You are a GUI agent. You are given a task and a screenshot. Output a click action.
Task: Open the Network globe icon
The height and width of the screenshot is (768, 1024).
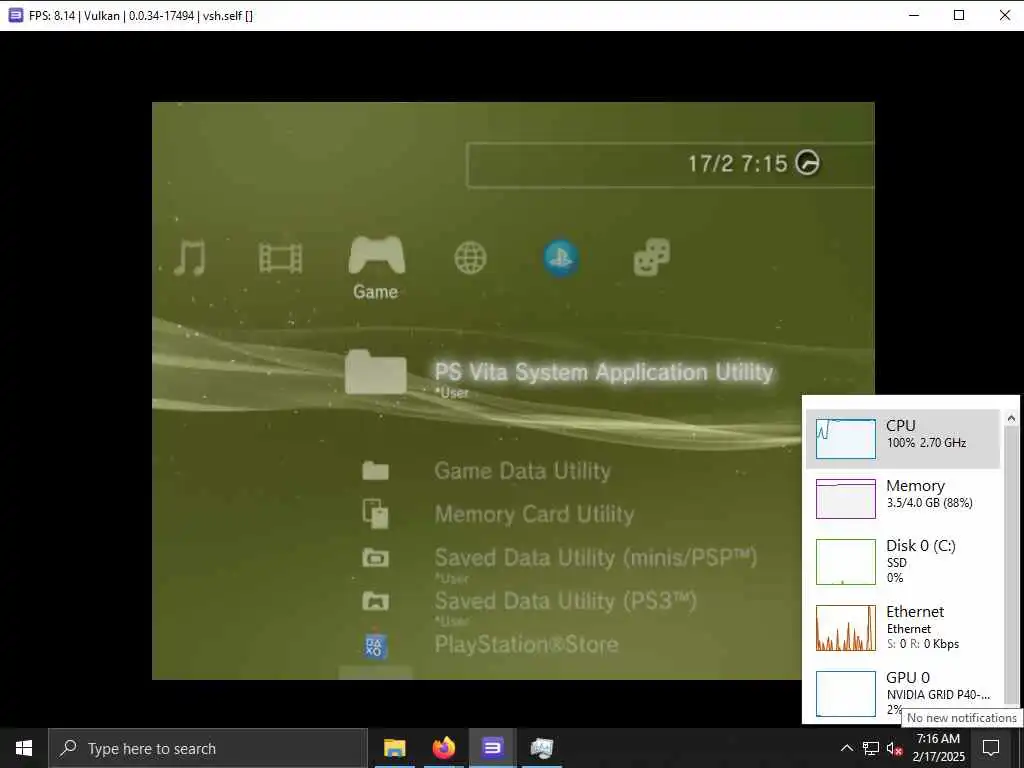(x=470, y=258)
